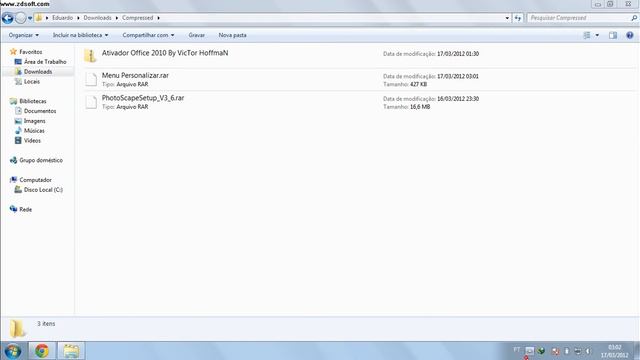Select Computador in the navigation pane
Image resolution: width=640 pixels, height=360 pixels.
[36, 180]
